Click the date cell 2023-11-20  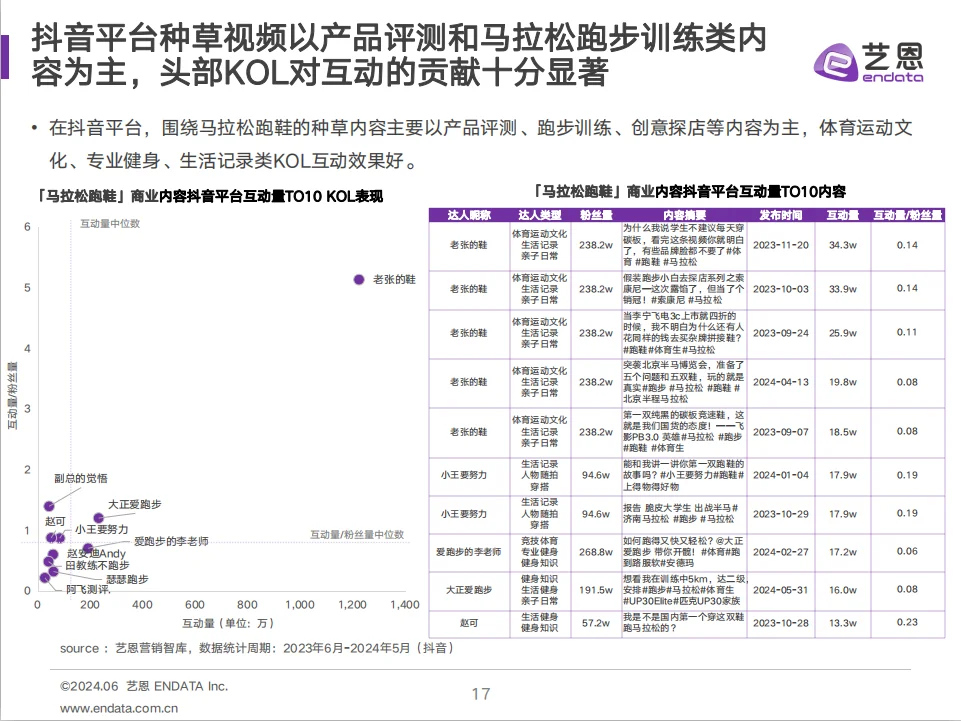pyautogui.click(x=781, y=245)
